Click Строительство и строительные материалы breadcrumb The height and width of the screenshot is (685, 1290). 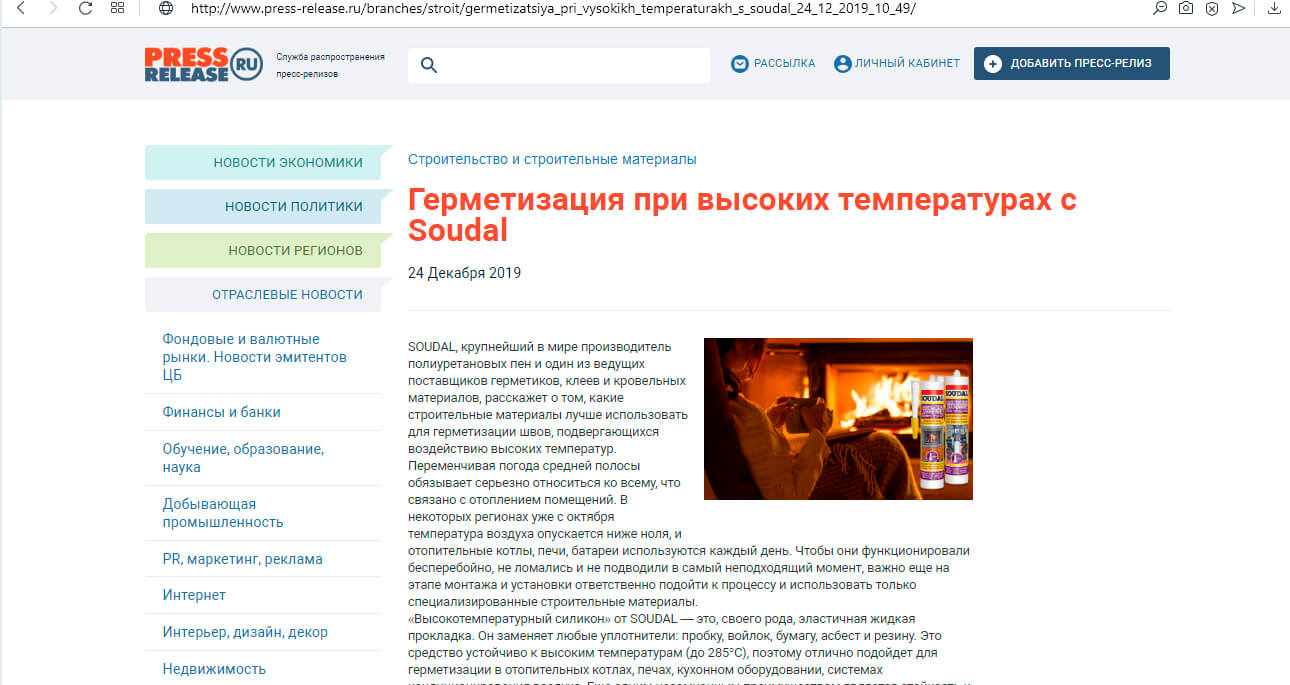[x=552, y=159]
